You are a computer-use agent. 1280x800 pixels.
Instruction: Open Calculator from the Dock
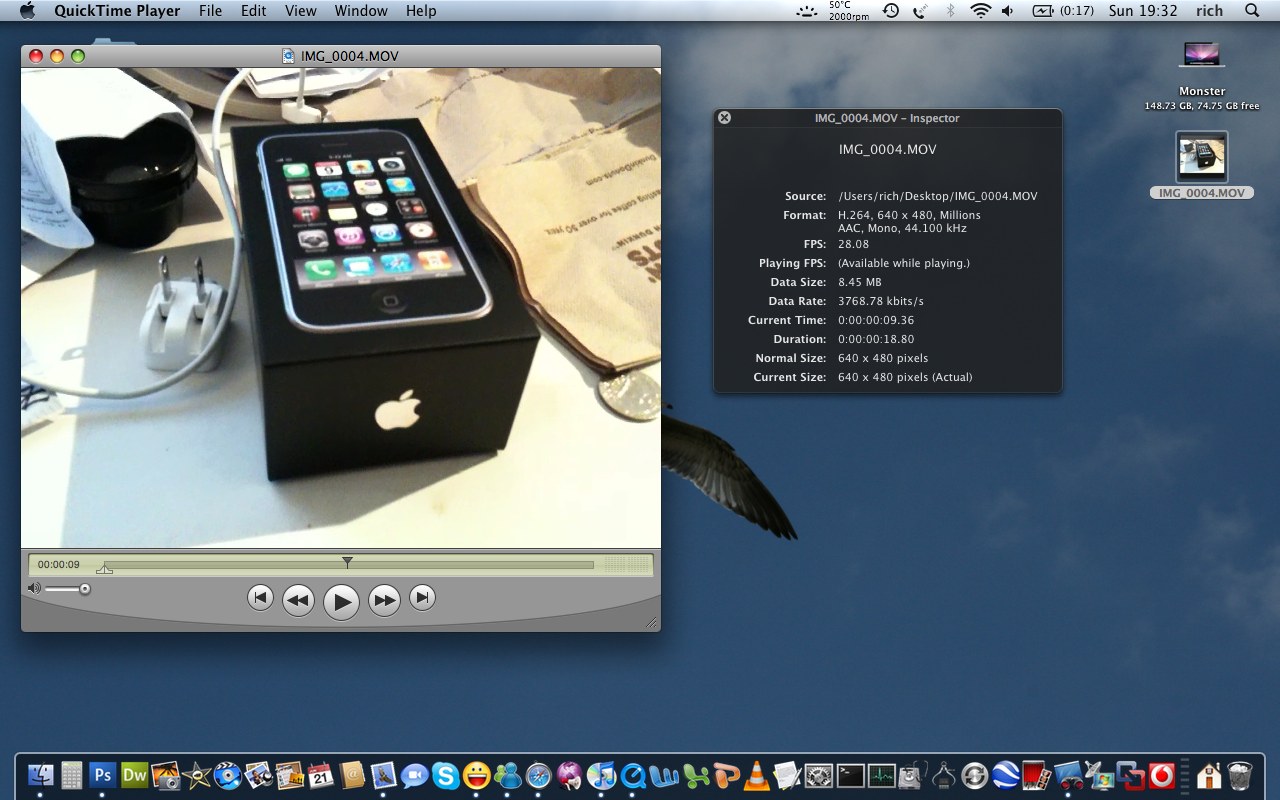pos(71,775)
